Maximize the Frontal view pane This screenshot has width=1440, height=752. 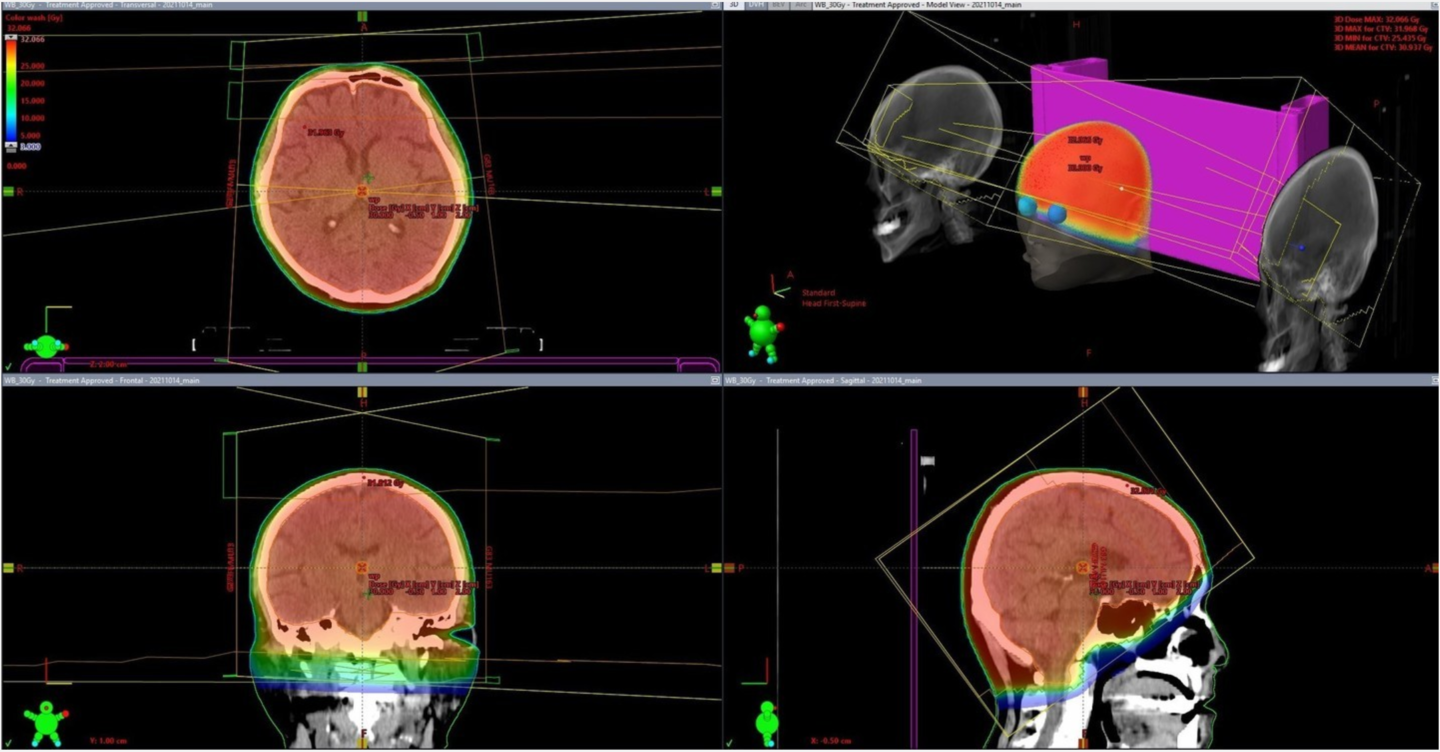click(714, 381)
